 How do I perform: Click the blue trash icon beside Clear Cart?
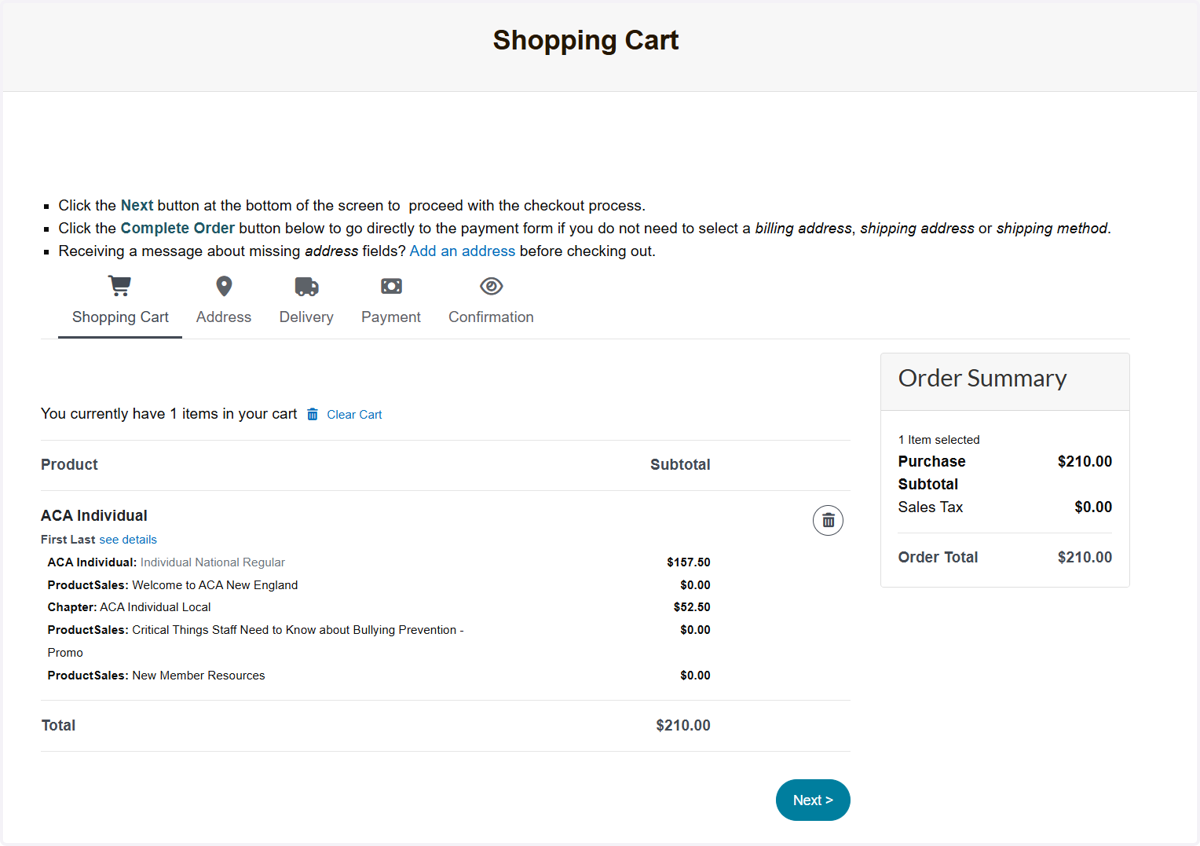(312, 414)
